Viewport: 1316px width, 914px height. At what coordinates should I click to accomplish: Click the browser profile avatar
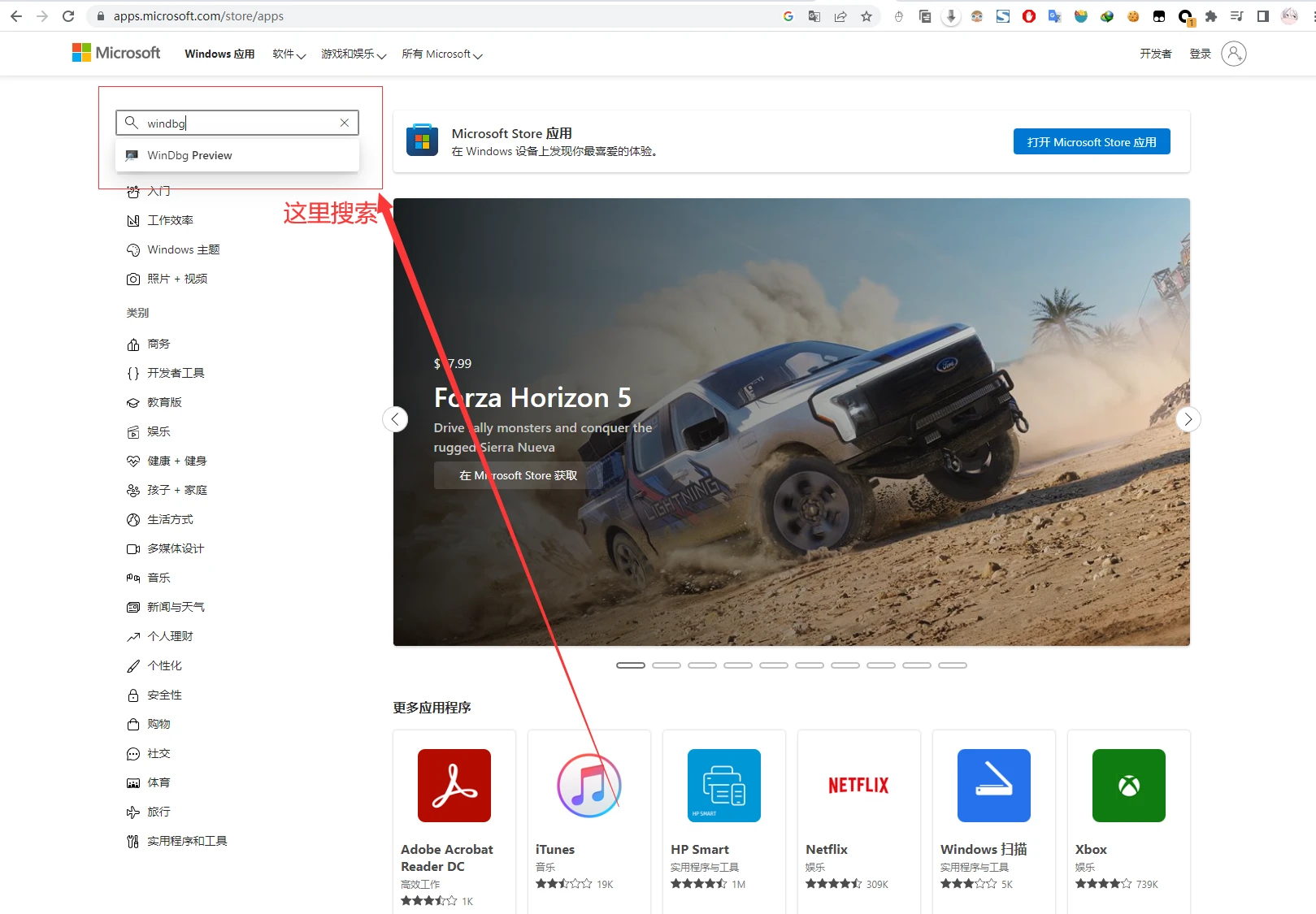pos(1289,16)
